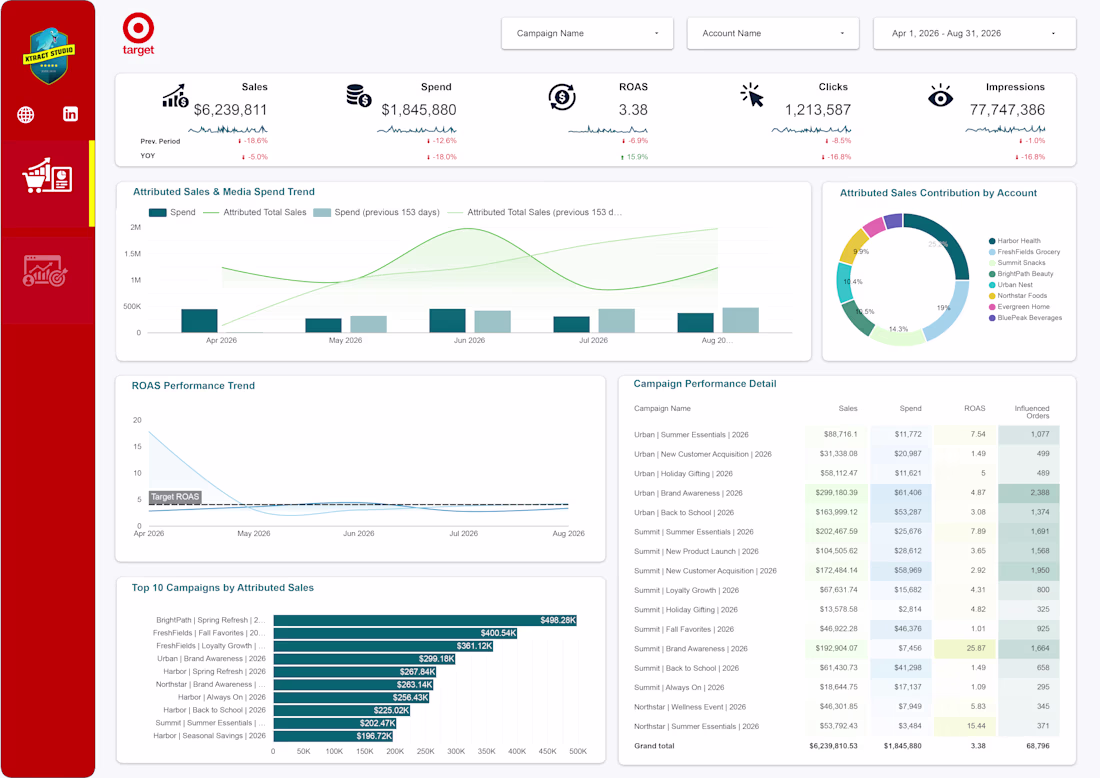
Task: Select Summit Snacks legend item
Action: coord(1017,262)
